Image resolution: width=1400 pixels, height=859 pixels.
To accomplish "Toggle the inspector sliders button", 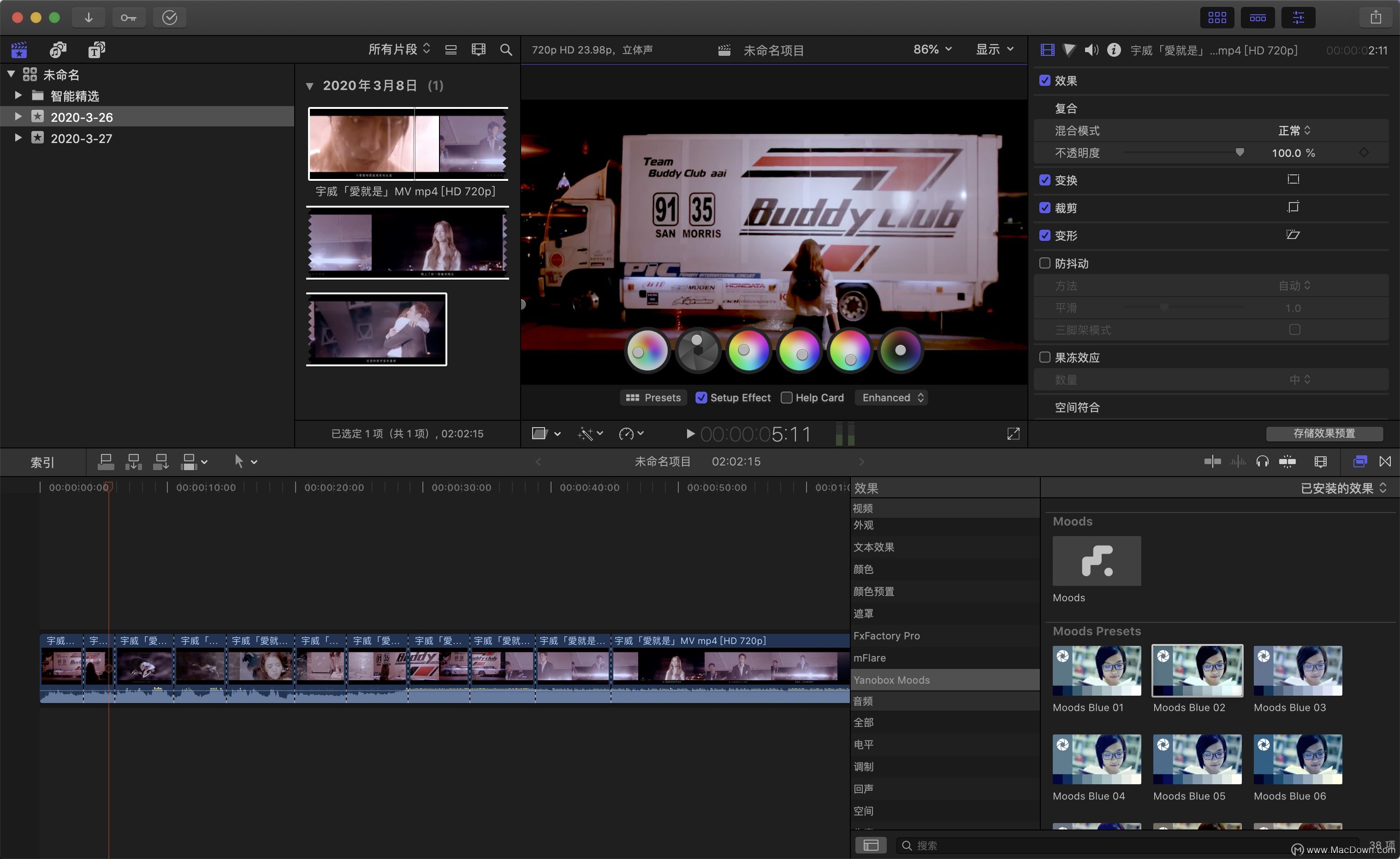I will pos(1298,18).
